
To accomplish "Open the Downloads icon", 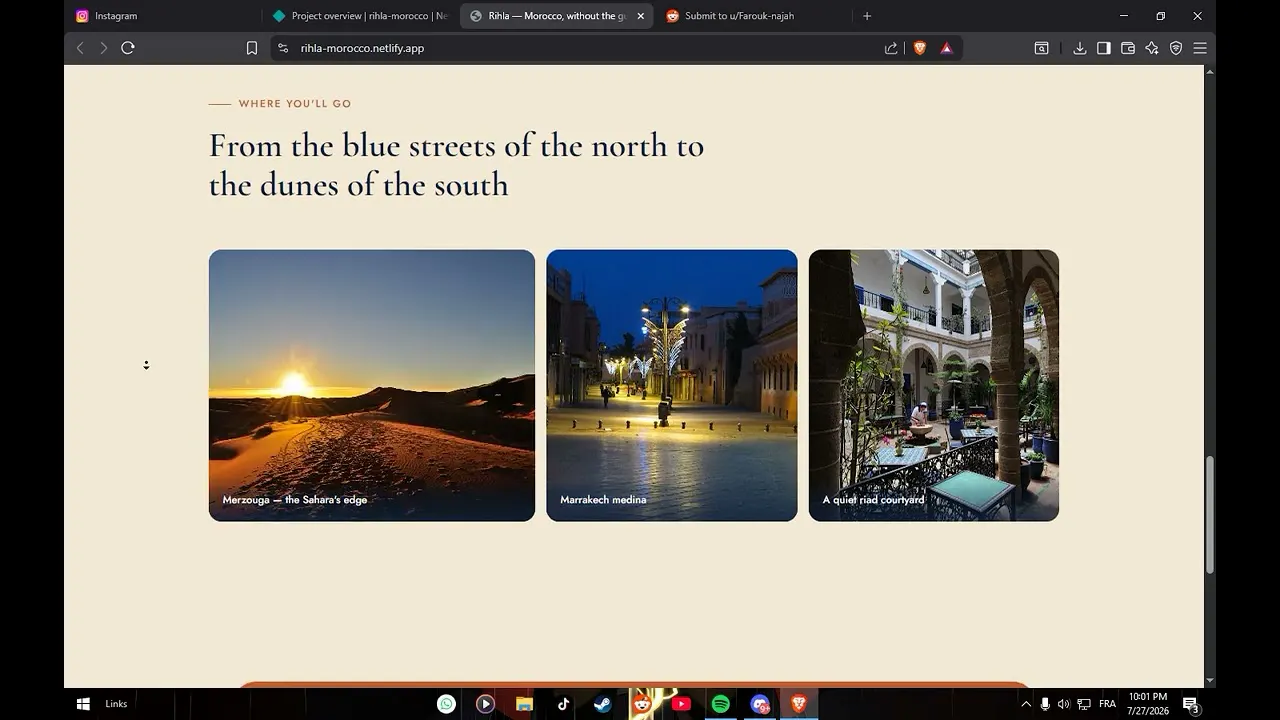I will pos(1080,48).
